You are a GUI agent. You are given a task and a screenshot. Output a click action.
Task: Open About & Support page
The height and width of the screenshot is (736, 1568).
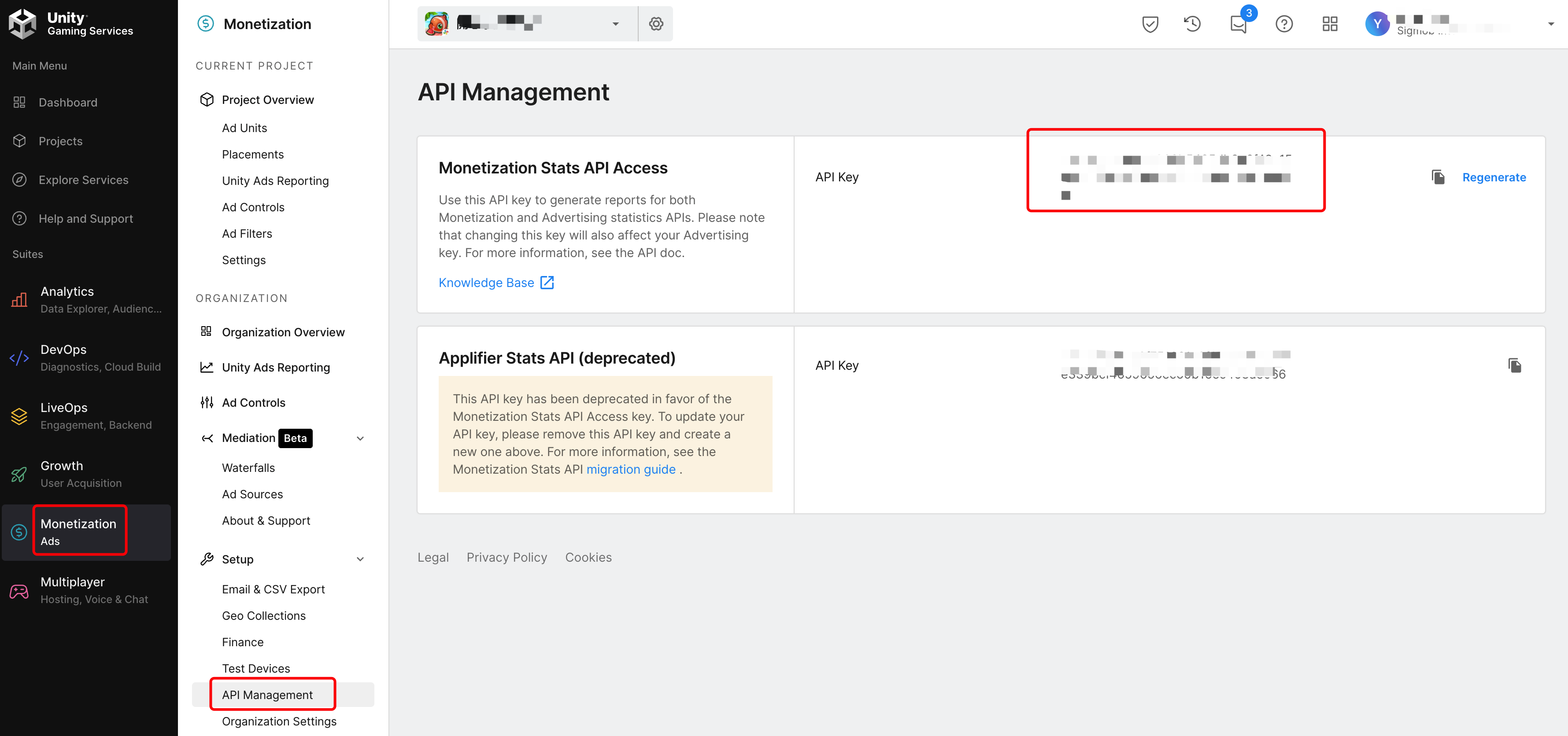[x=266, y=521]
